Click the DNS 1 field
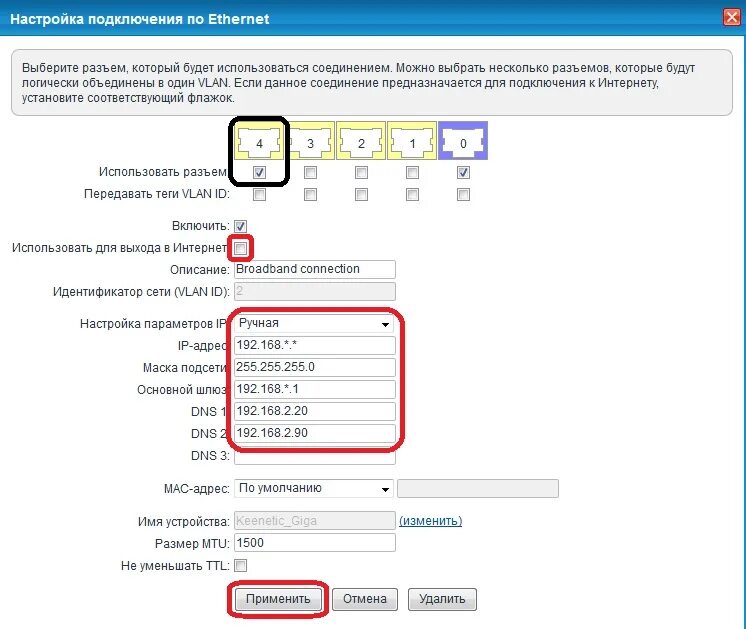Viewport: 746px width, 629px height. click(314, 411)
